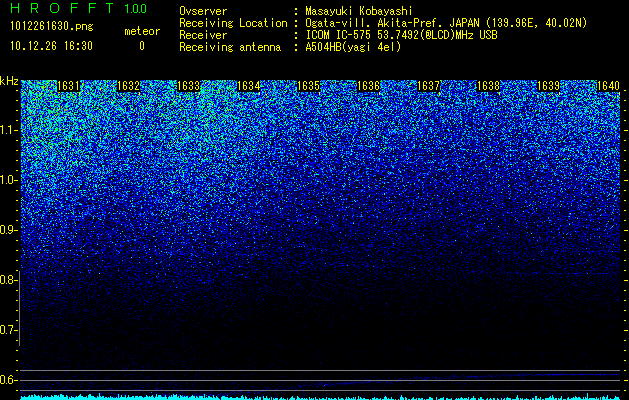629x400 pixels.
Task: Click the HROFFT 1.0.0 title text
Action: point(79,8)
